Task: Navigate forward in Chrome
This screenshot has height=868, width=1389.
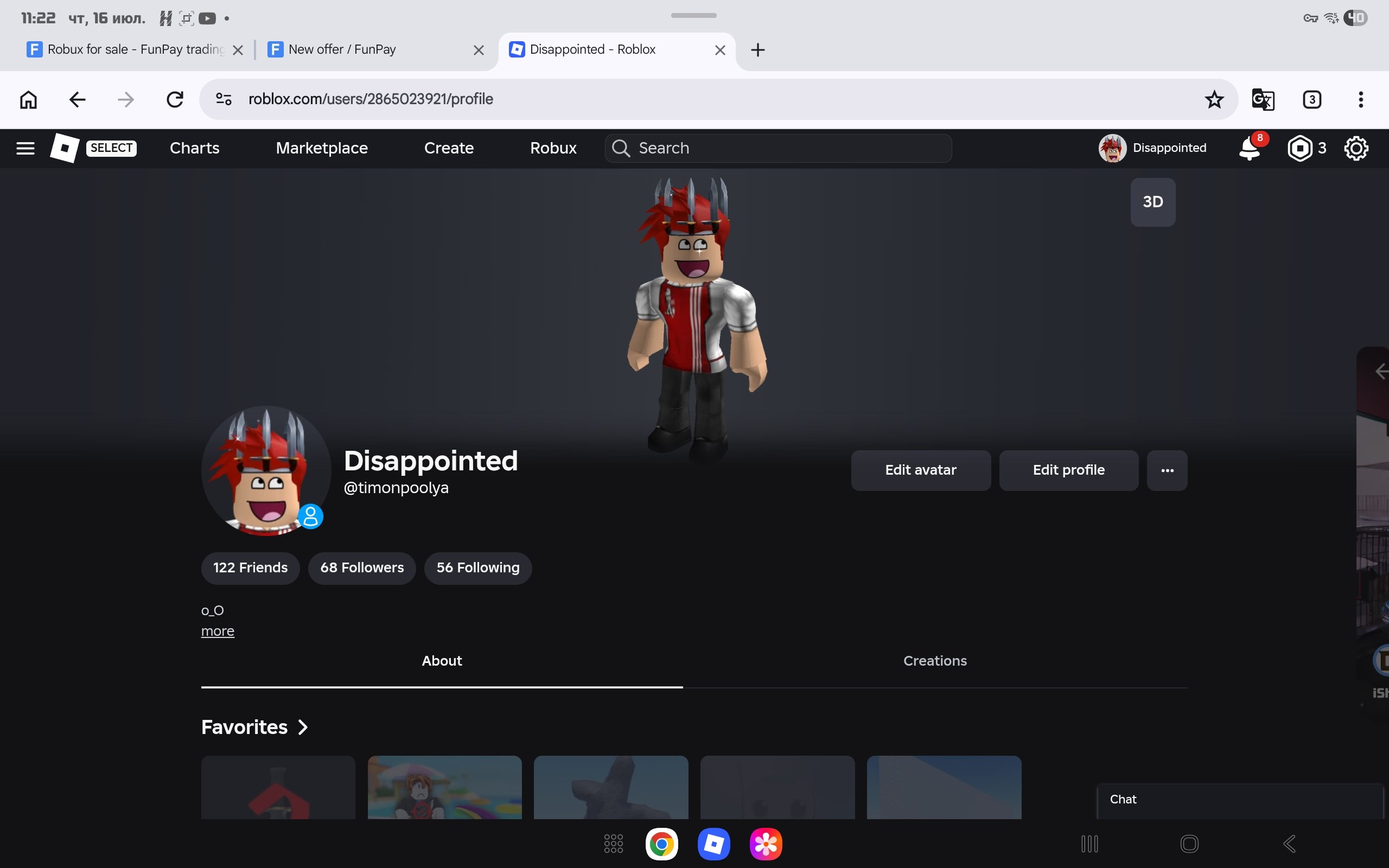Action: tap(125, 99)
